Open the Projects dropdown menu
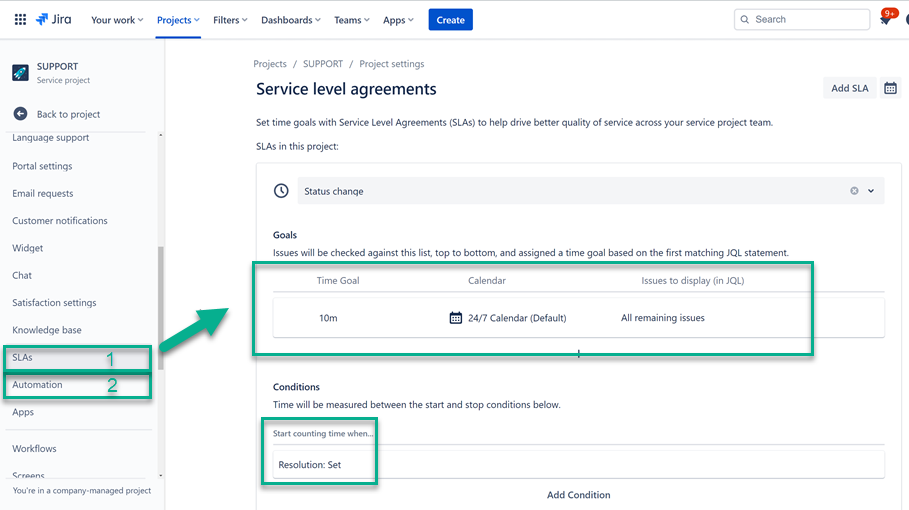Screen dimensions: 909x510 coord(178,20)
